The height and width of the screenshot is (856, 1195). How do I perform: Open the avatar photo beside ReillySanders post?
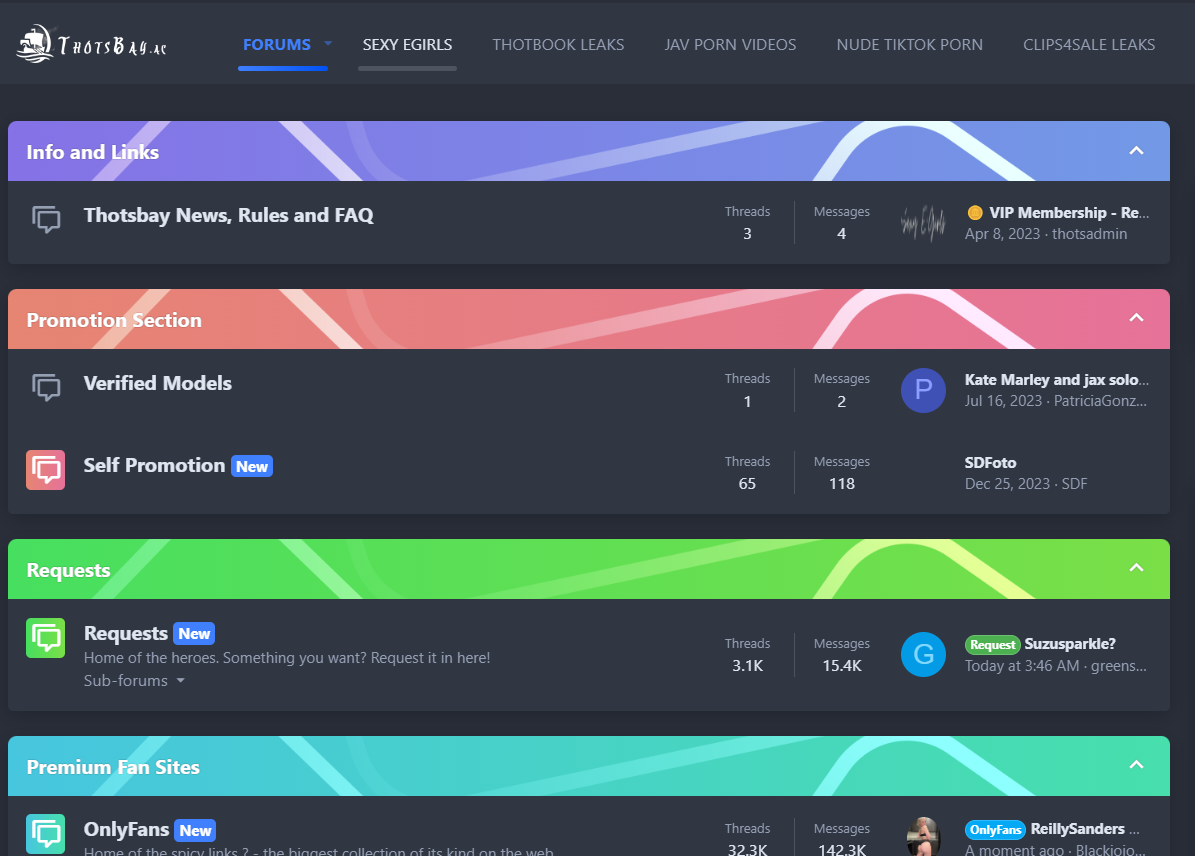coord(923,836)
